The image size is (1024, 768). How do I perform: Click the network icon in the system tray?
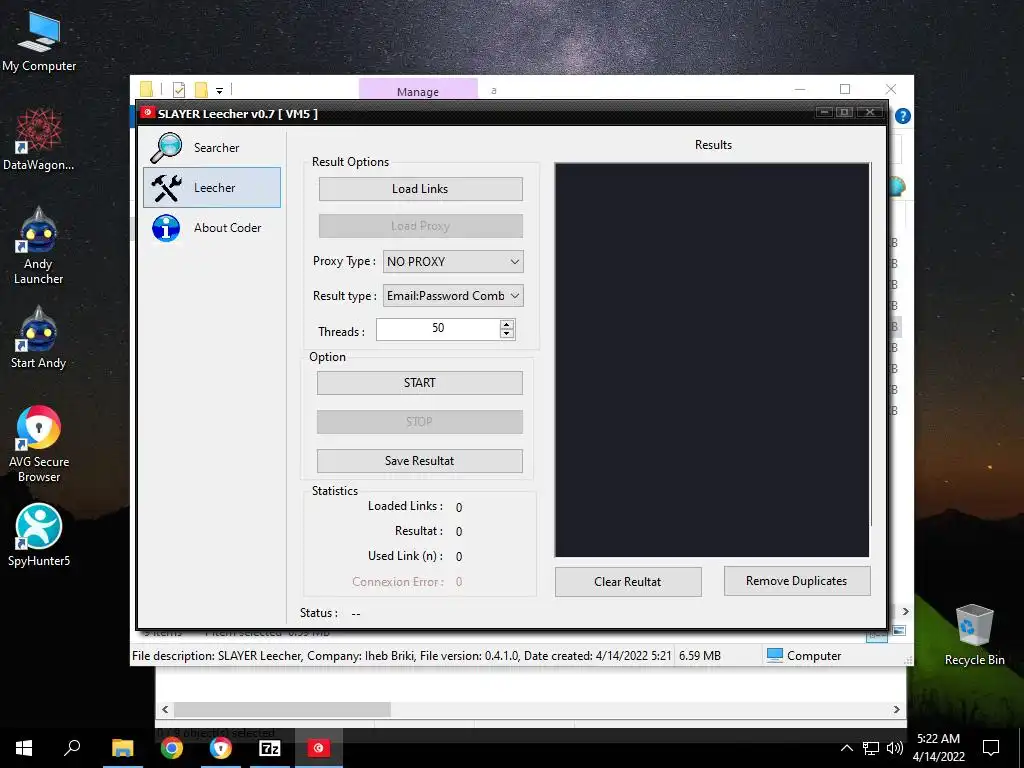(x=871, y=748)
